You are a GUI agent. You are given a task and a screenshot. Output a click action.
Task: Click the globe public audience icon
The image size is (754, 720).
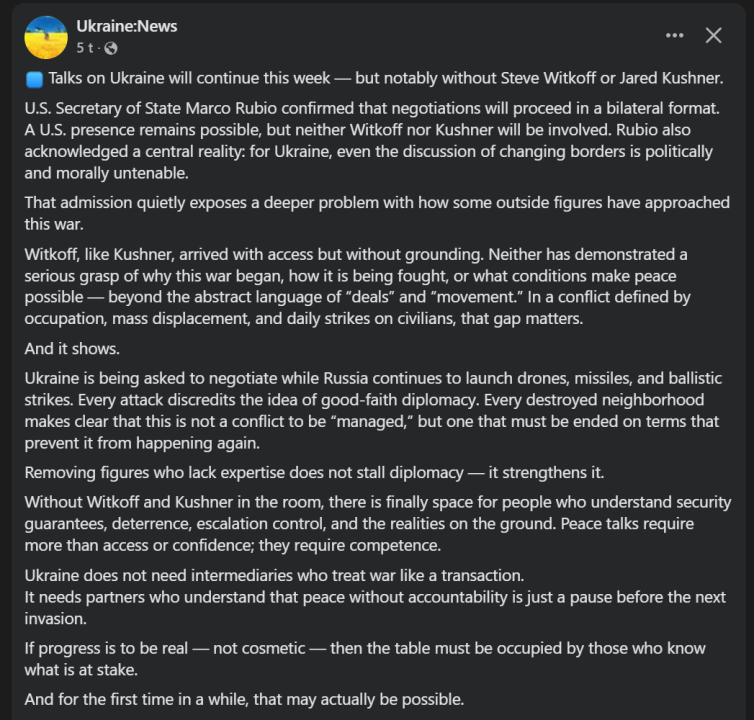click(x=111, y=48)
